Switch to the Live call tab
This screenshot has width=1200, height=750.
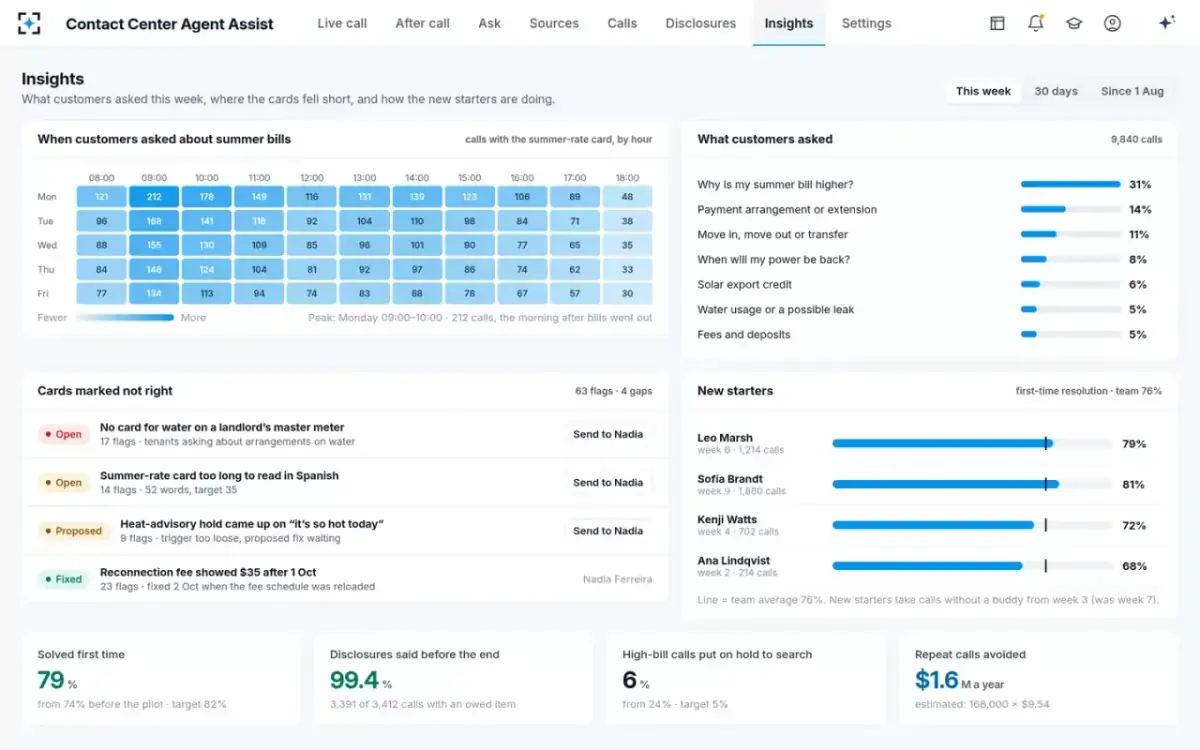(x=342, y=23)
